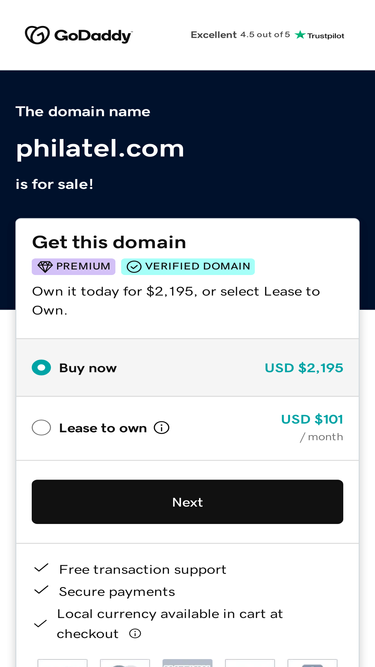Click the Premium diamond badge
The width and height of the screenshot is (375, 667).
point(74,267)
